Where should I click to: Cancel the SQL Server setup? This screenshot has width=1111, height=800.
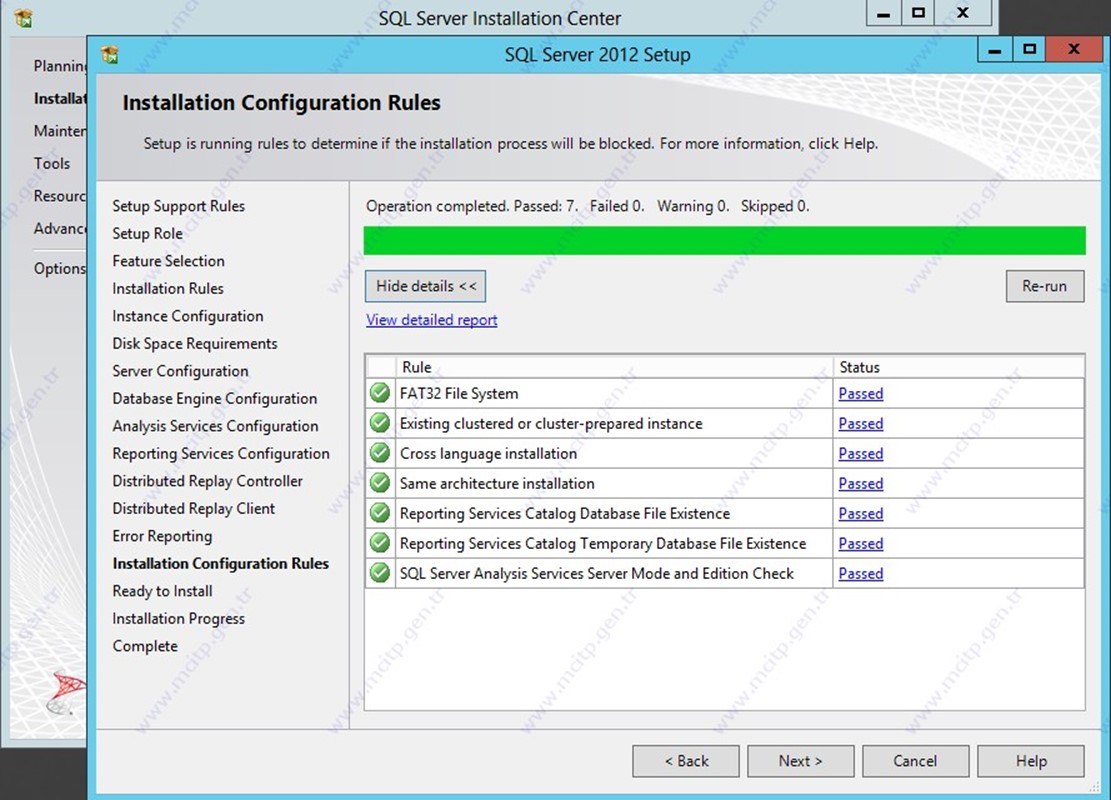pyautogui.click(x=915, y=761)
